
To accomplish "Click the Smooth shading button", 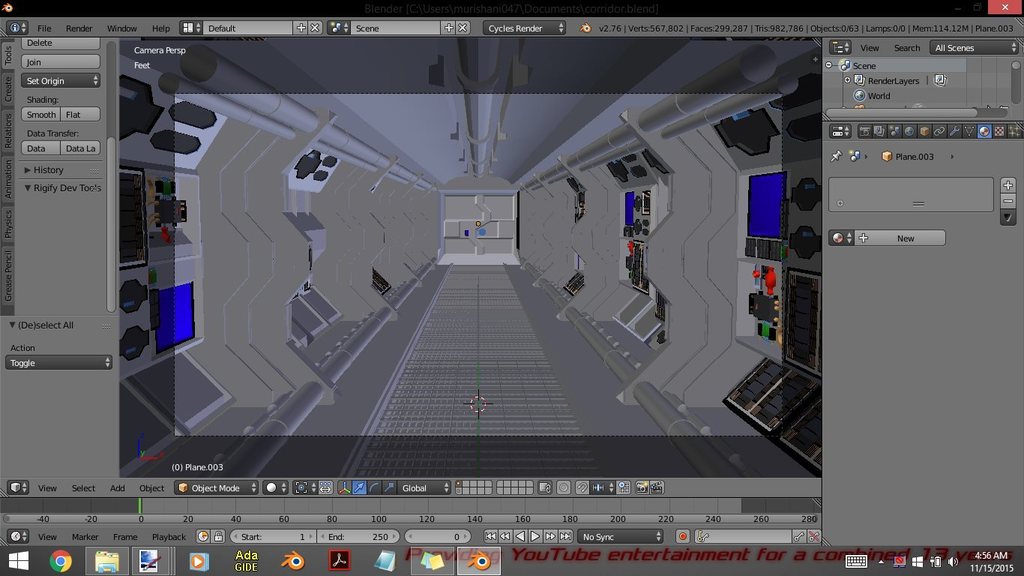I will click(40, 114).
